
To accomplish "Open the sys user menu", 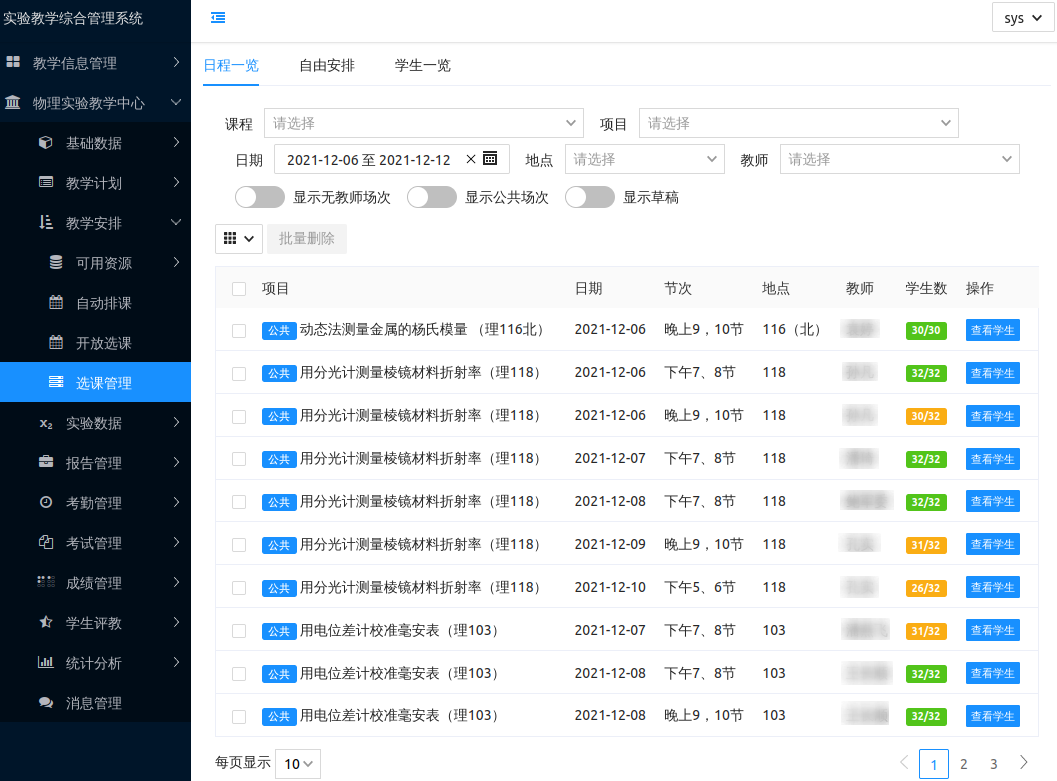I will (1023, 18).
